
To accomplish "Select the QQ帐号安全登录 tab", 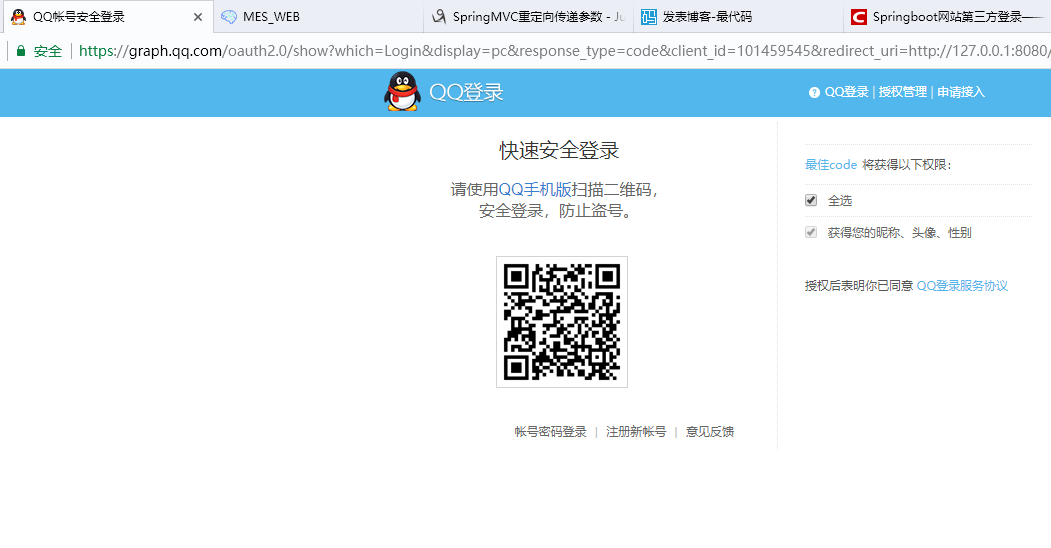I will (x=109, y=17).
